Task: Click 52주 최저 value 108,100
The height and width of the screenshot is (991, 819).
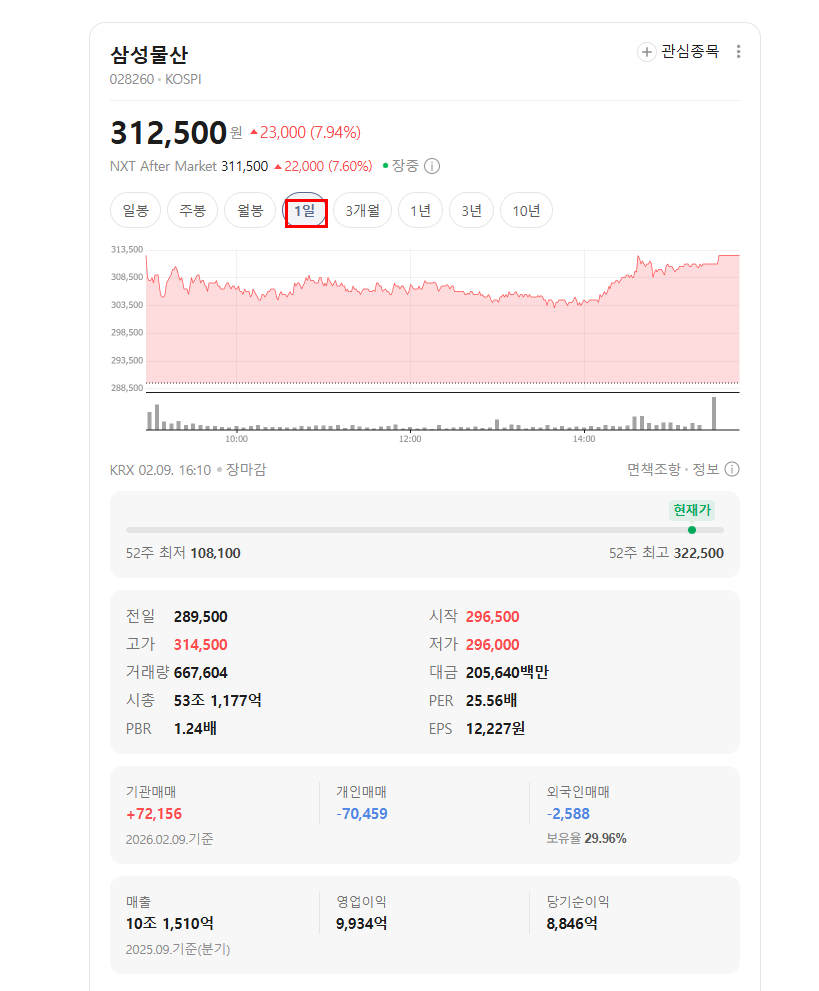Action: pyautogui.click(x=215, y=553)
